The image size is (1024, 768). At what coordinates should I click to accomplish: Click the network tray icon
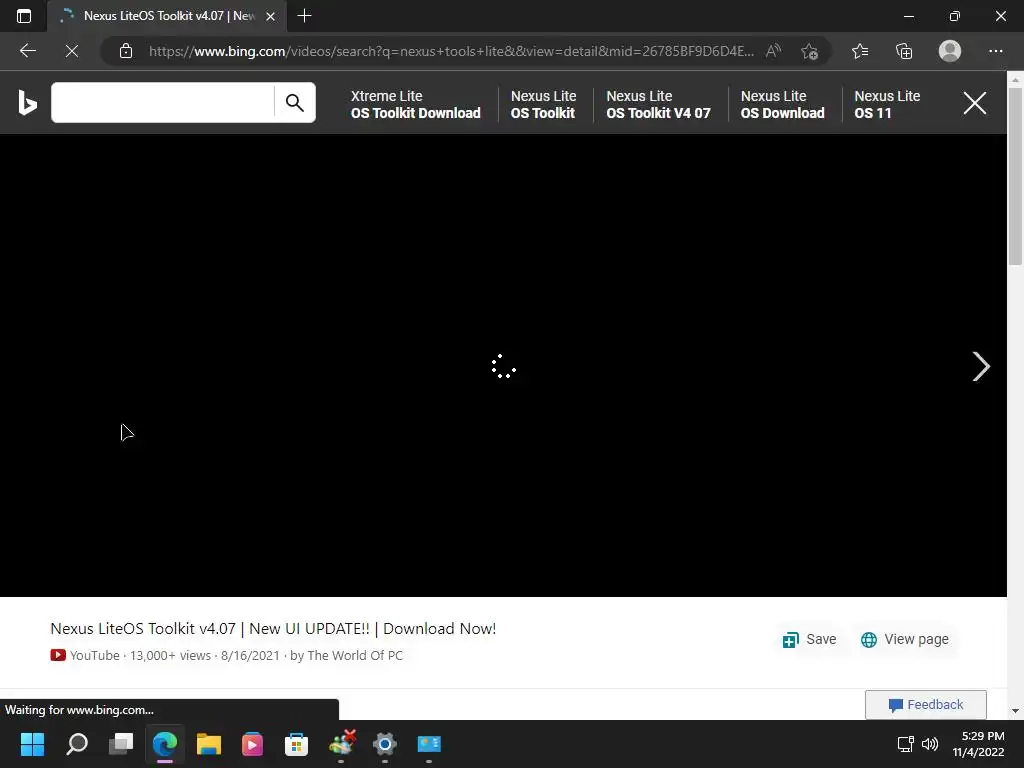pyautogui.click(x=905, y=744)
